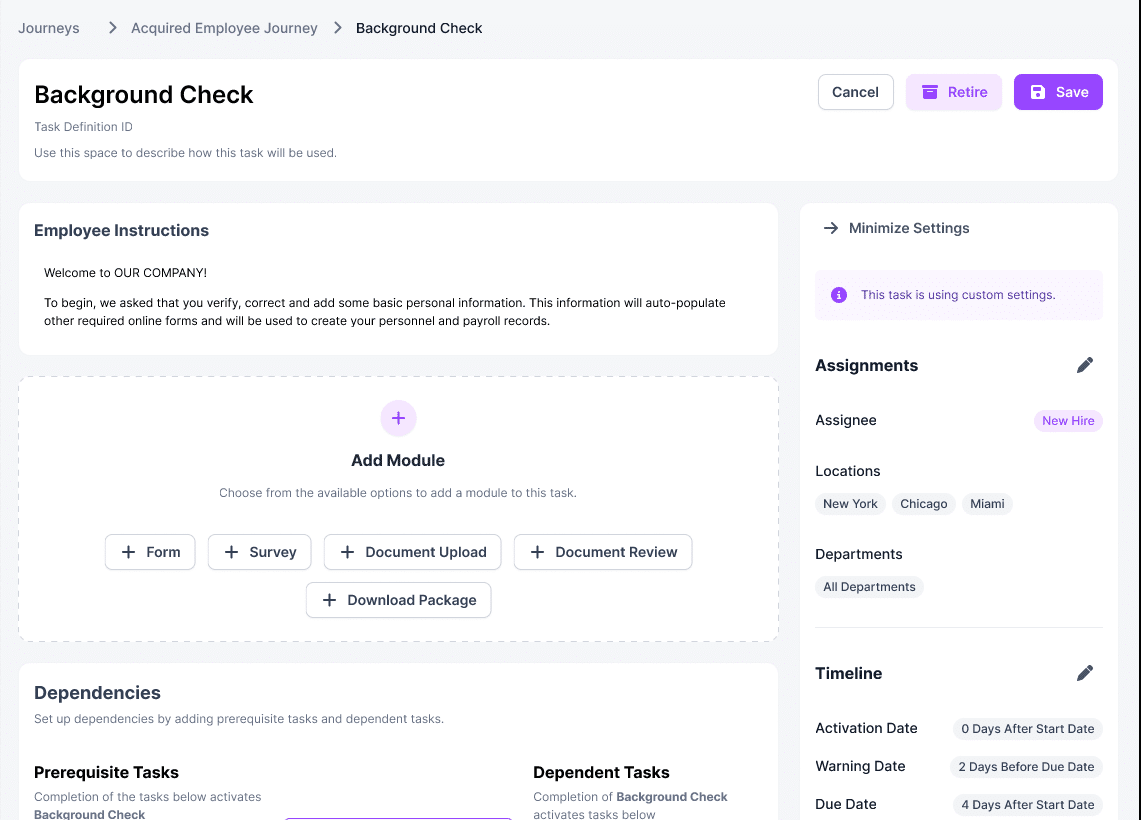The height and width of the screenshot is (820, 1141).
Task: Click the purple plus Add Module icon
Action: tap(398, 418)
